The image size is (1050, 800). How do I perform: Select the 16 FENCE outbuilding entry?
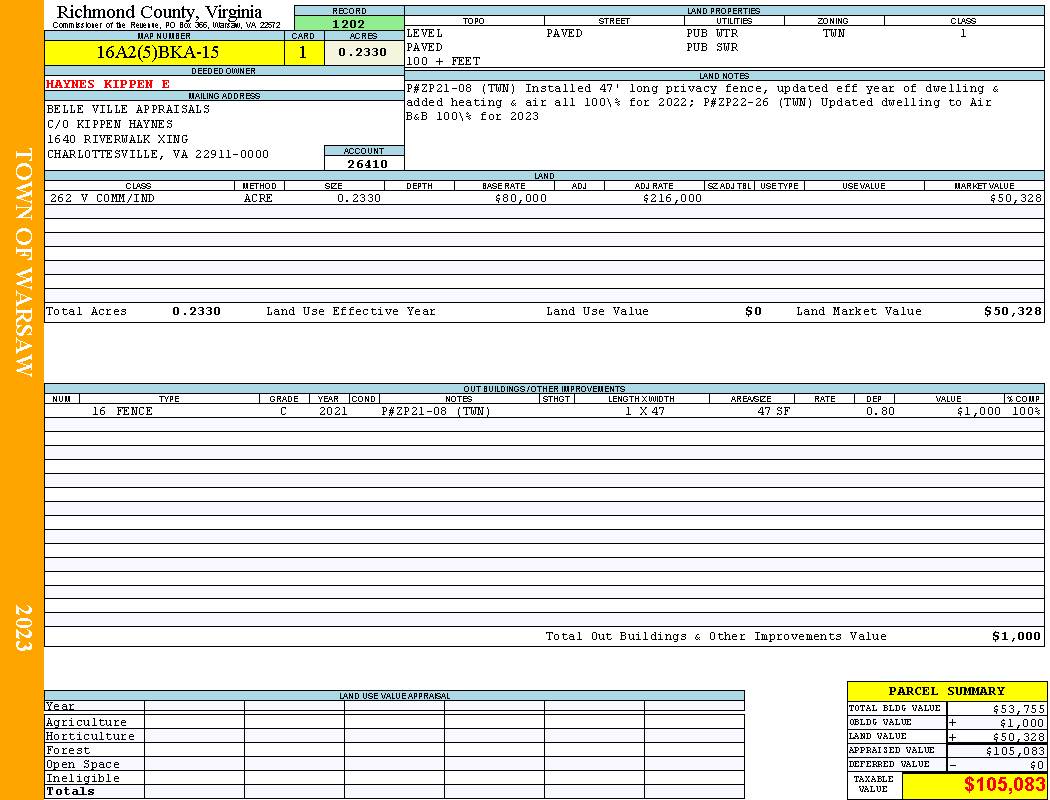(x=122, y=412)
